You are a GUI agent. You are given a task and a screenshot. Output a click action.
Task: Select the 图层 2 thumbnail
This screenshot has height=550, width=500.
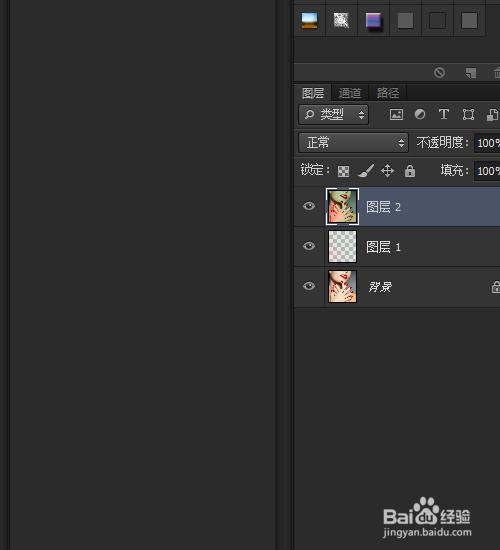point(342,206)
